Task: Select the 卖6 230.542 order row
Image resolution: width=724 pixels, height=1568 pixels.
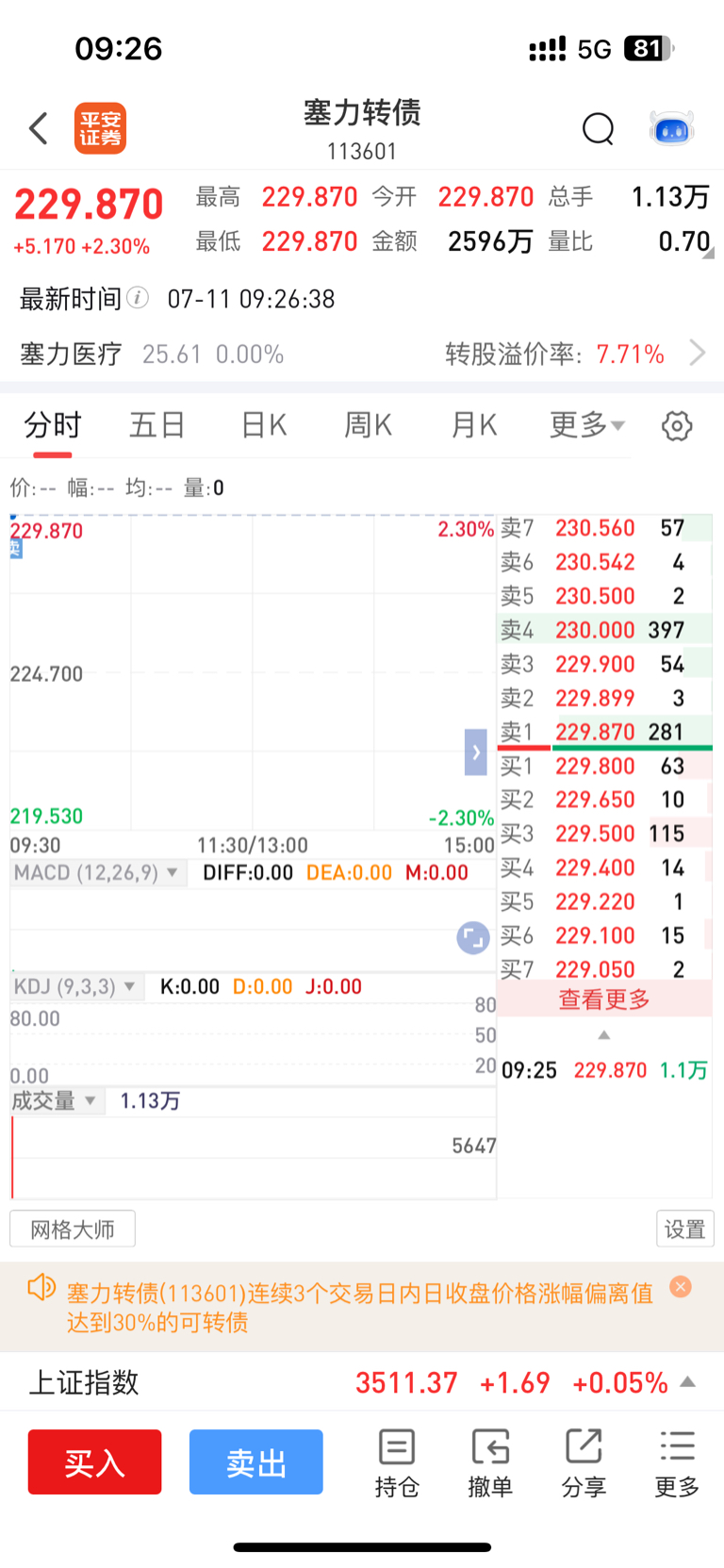Action: (x=604, y=562)
